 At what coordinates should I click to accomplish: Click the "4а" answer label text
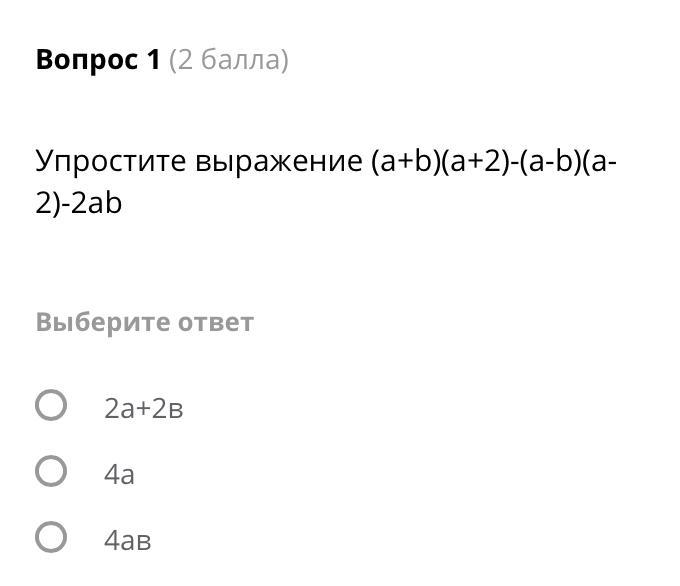coord(119,474)
